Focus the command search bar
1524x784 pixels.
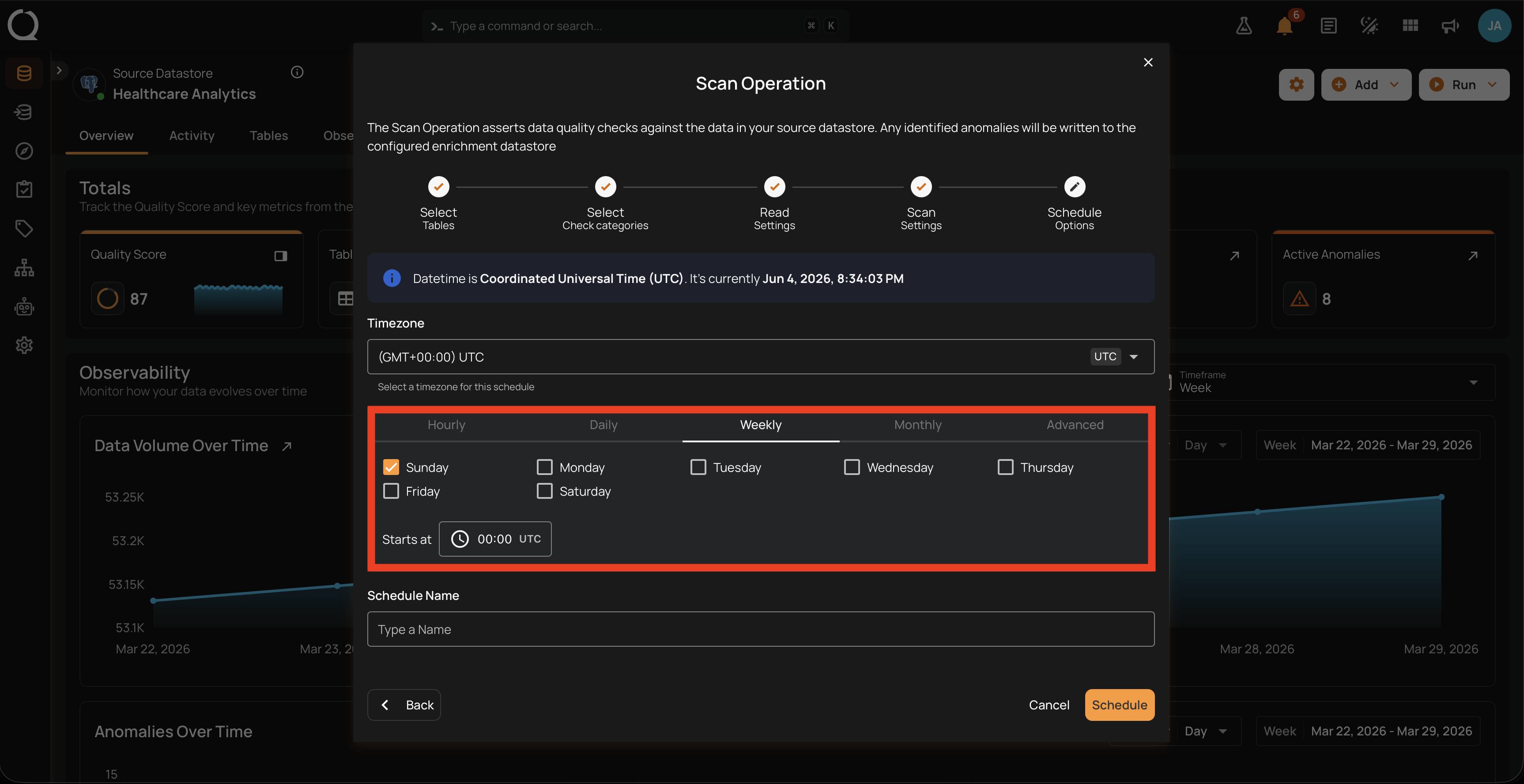(635, 26)
